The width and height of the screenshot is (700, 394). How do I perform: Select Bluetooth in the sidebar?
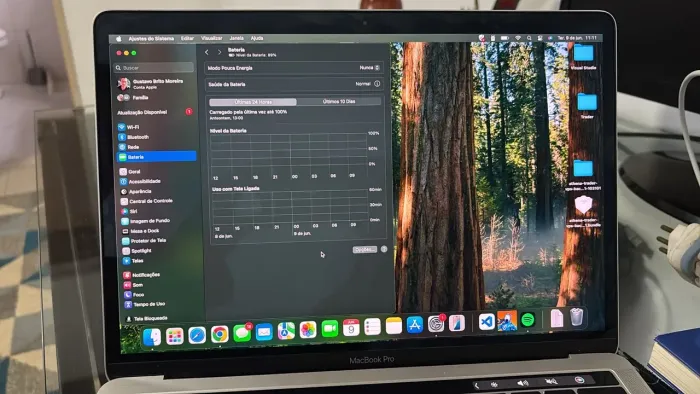pyautogui.click(x=156, y=137)
